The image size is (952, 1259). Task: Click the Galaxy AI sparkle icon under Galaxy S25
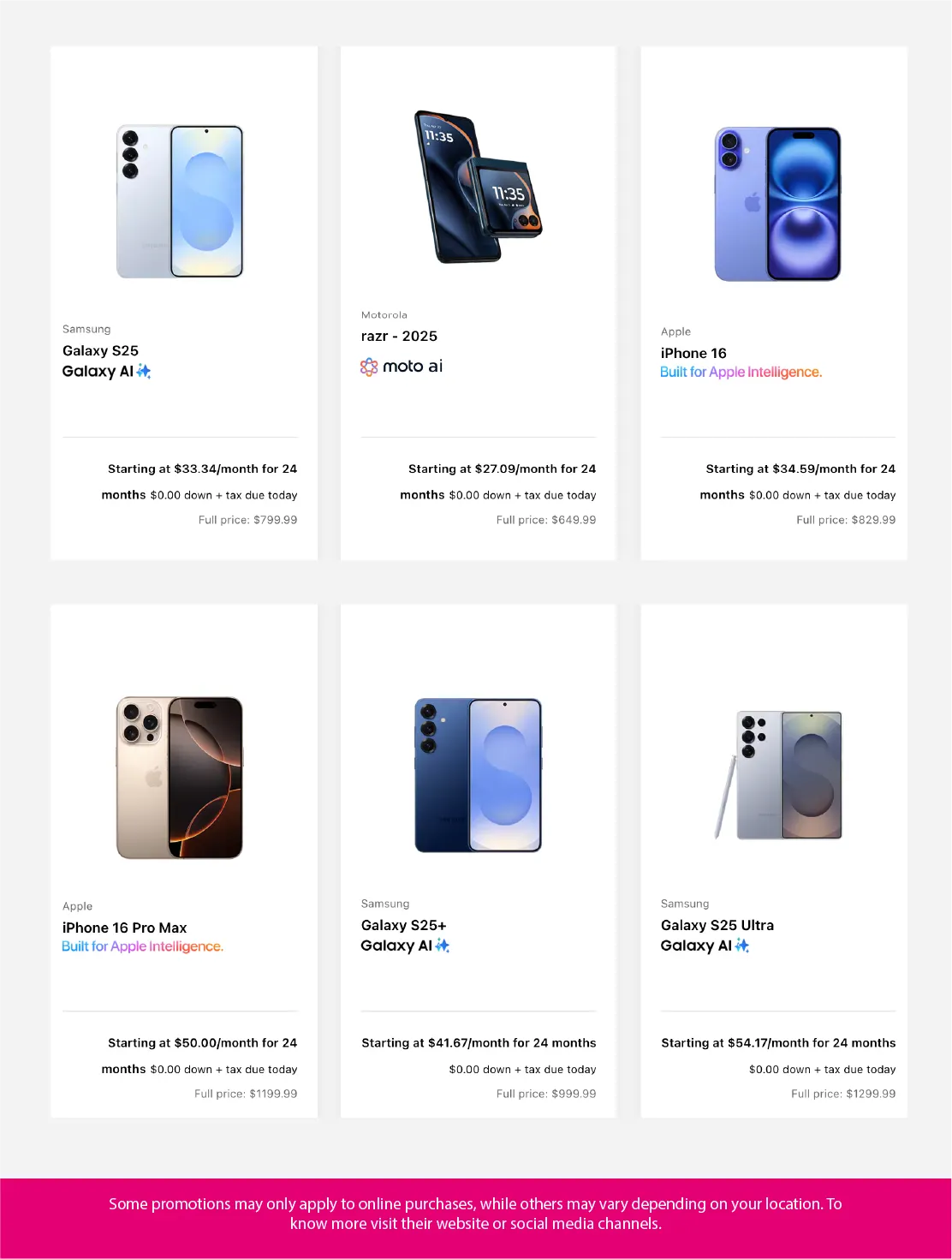(x=144, y=371)
